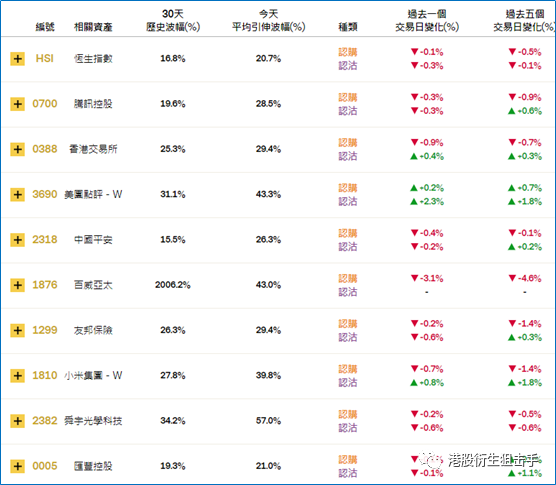
Task: Click the 15.5% historical volatility value
Action: click(173, 240)
